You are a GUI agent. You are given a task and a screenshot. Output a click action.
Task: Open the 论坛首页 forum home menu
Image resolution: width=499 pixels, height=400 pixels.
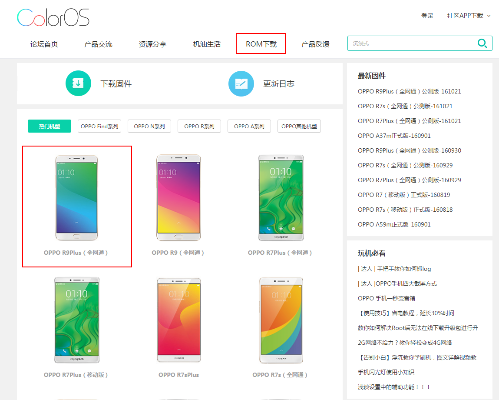tap(44, 44)
